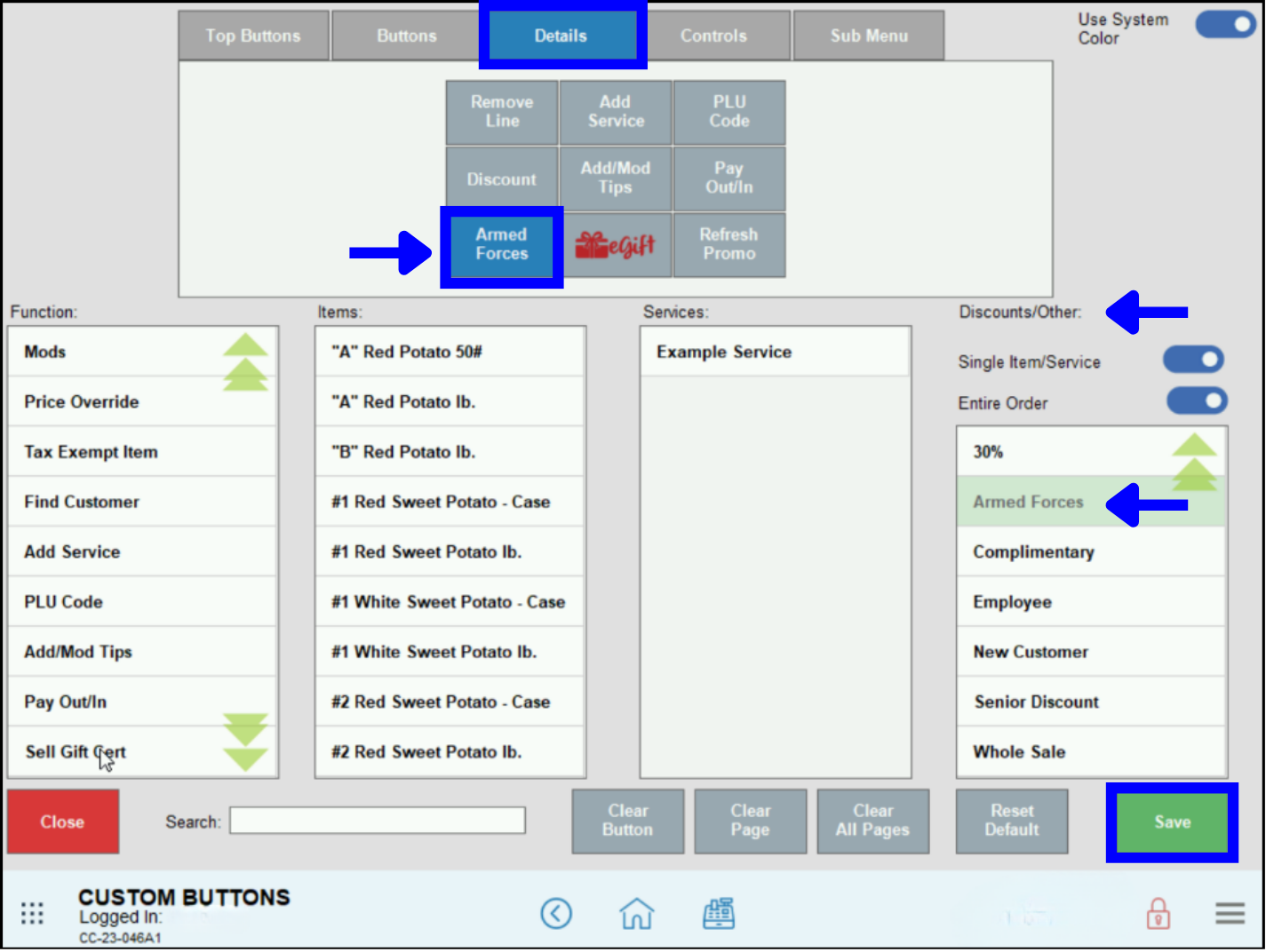Open the Home screen icon
Image resolution: width=1266 pixels, height=952 pixels.
[x=636, y=913]
